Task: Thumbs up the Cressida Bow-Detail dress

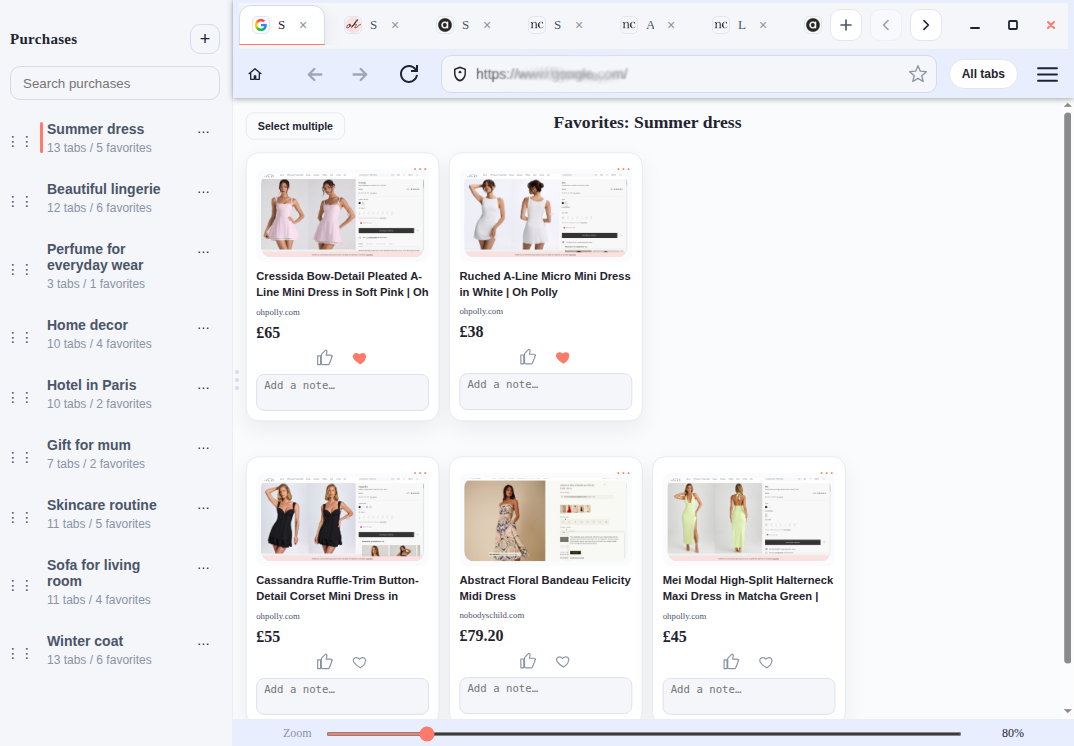Action: [325, 358]
